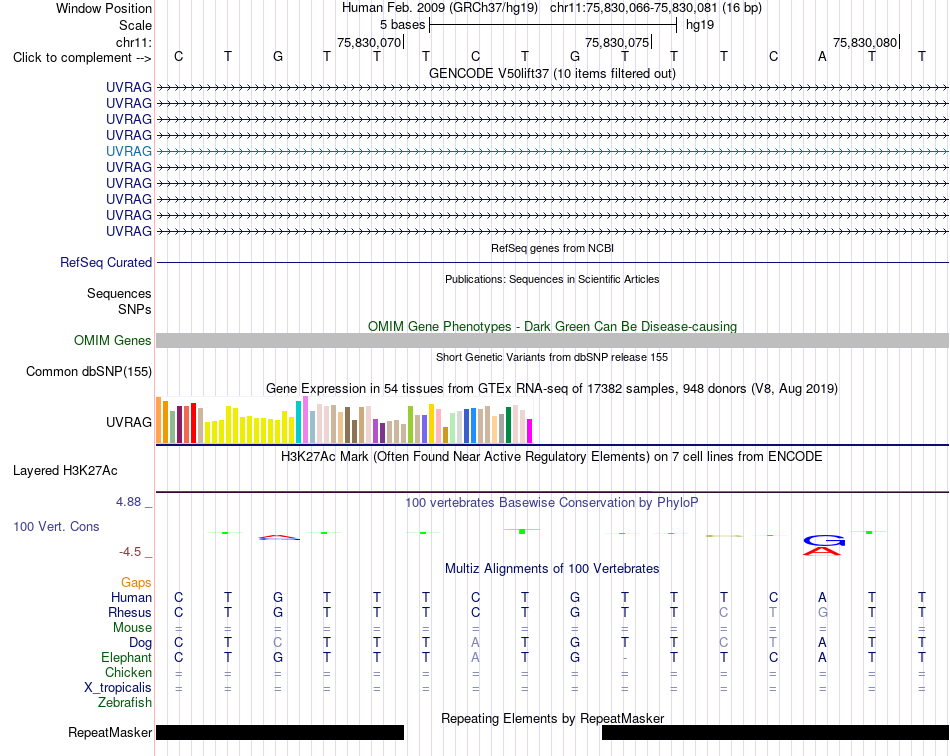
Task: Select the 'Elephant' alignment row label
Action: (x=126, y=657)
